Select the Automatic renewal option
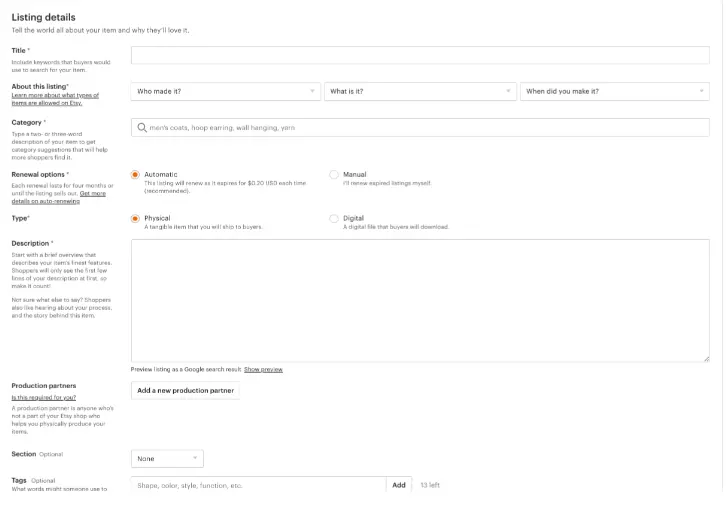 [136, 174]
